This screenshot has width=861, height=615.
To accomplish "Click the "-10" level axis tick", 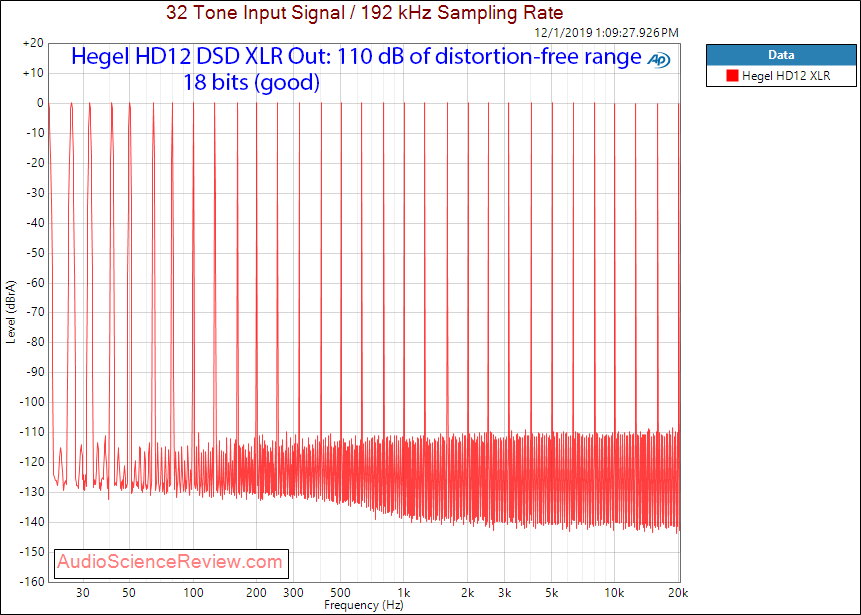I will pos(33,133).
